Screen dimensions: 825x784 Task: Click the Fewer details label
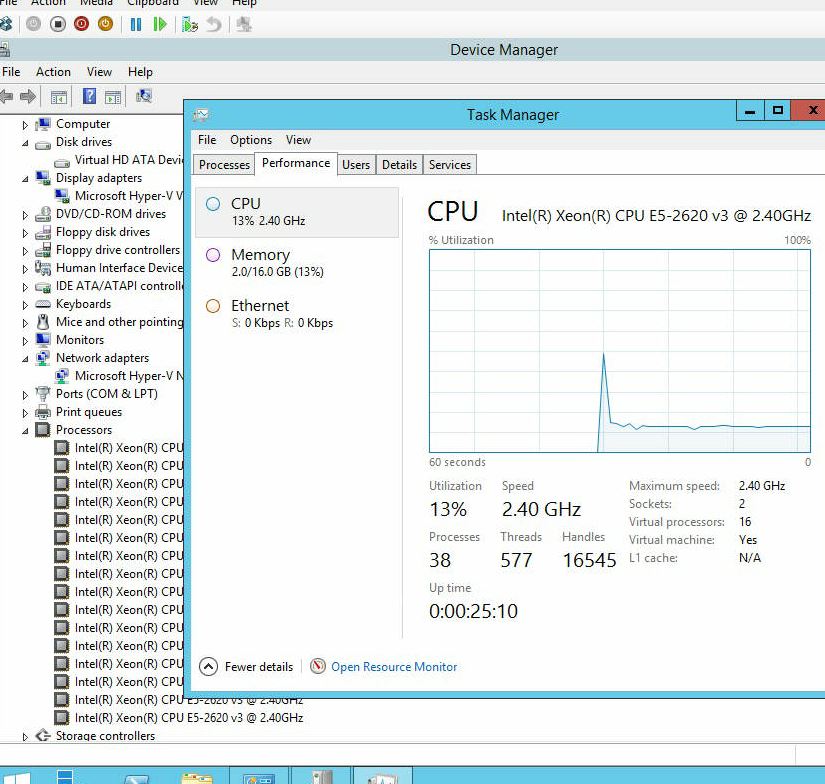click(x=259, y=667)
